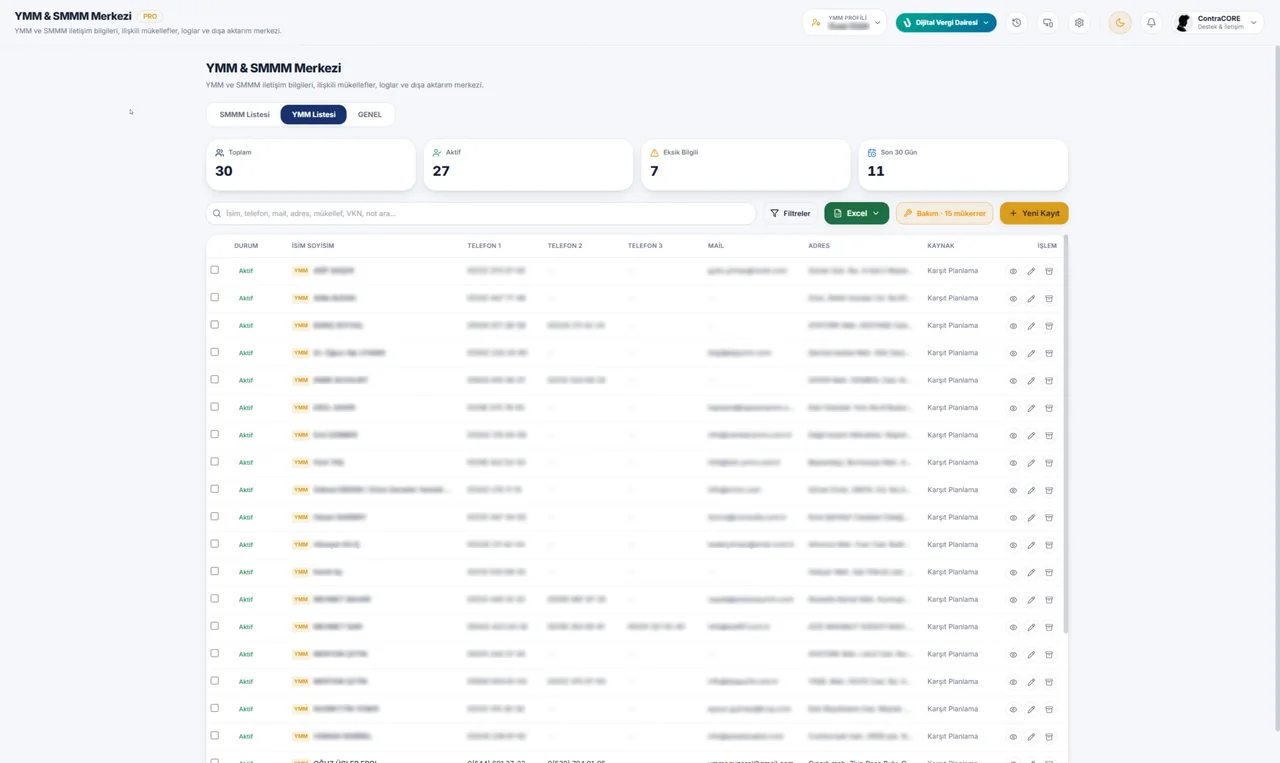1280x763 pixels.
Task: Click the MAİL column header
Action: [x=716, y=246]
